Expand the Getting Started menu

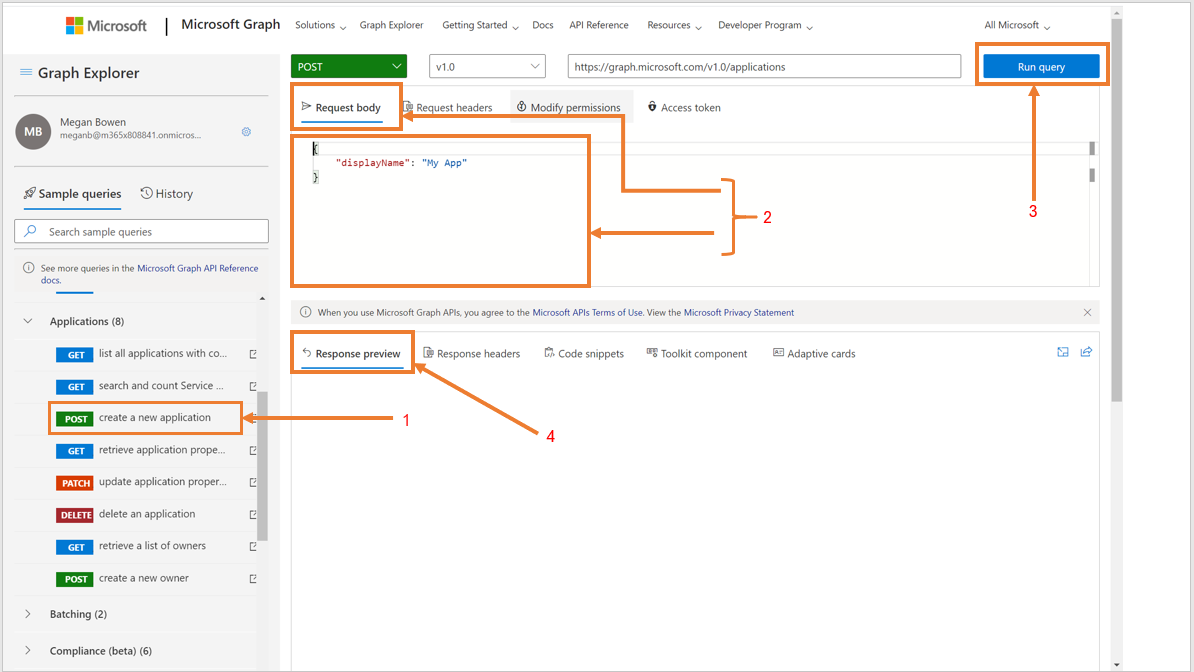480,25
